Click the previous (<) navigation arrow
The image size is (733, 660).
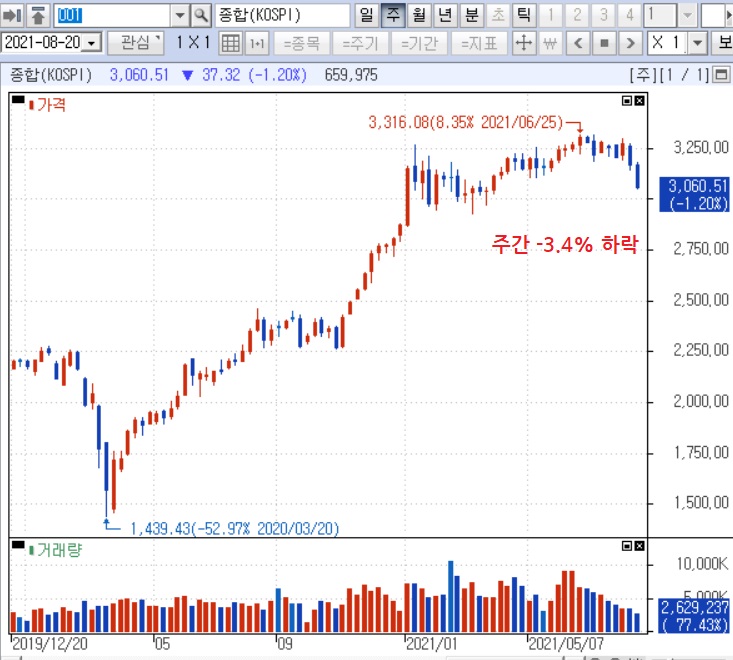578,43
